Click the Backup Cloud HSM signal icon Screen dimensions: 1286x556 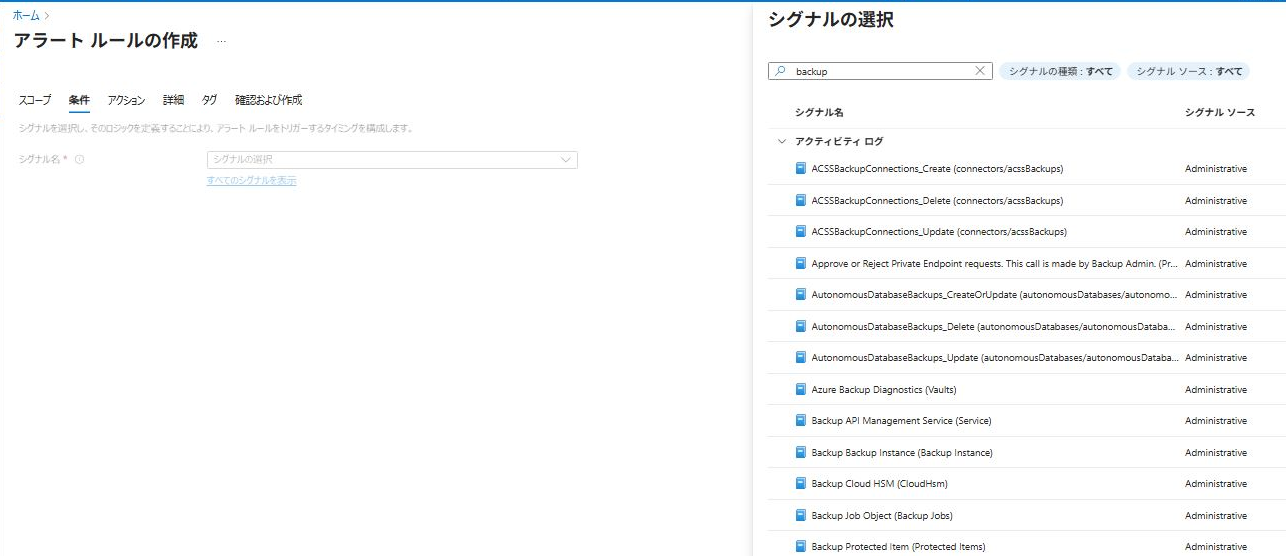pyautogui.click(x=801, y=484)
